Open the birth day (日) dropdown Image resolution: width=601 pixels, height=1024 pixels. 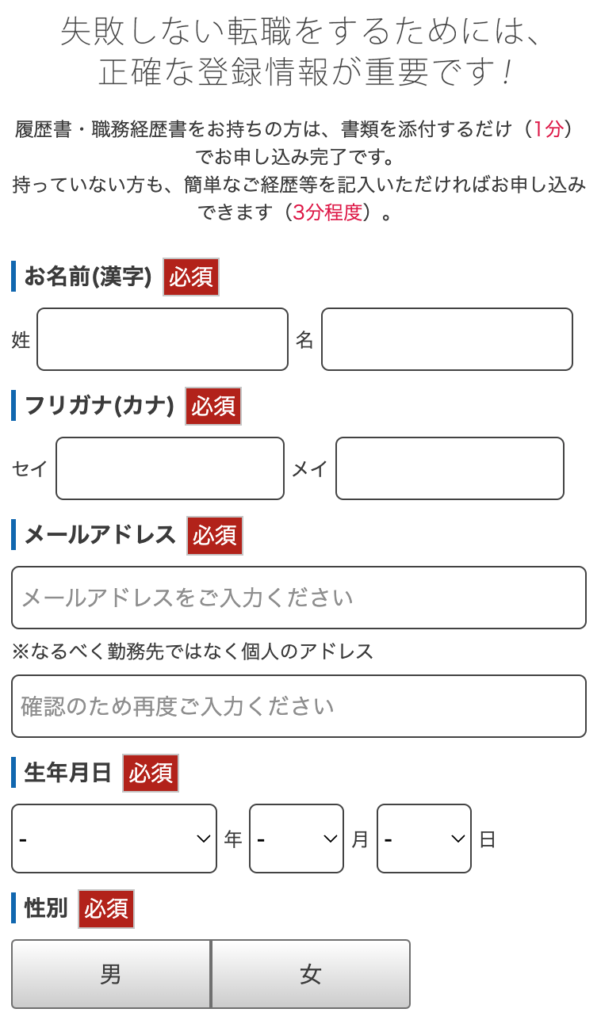(x=424, y=838)
